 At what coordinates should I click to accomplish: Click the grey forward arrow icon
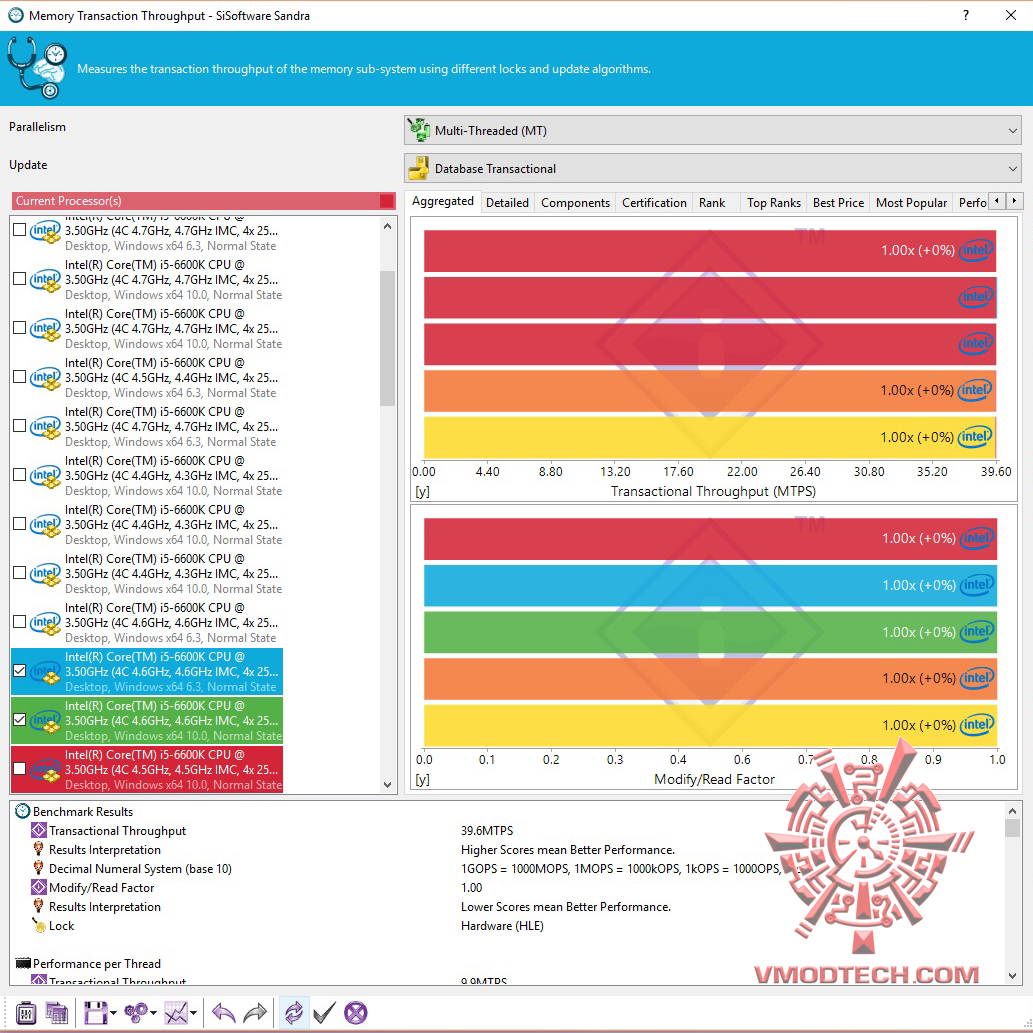[255, 1013]
